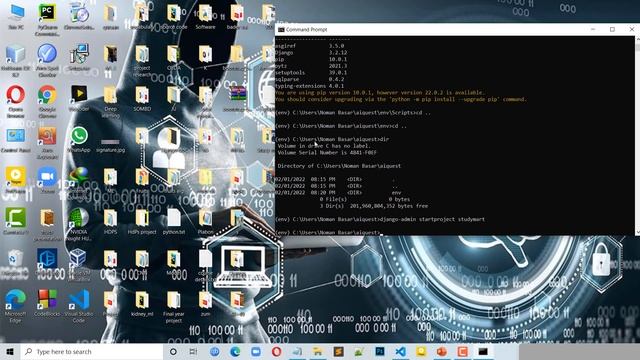The height and width of the screenshot is (360, 640).
Task: Open This PC desktop icon
Action: (16, 16)
